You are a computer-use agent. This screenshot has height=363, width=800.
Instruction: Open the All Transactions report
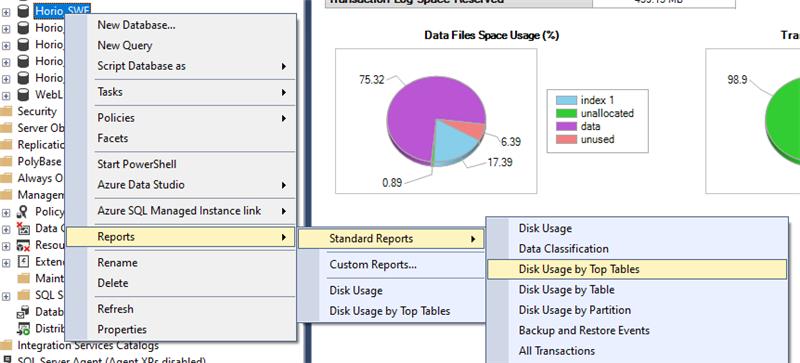[x=637, y=351]
